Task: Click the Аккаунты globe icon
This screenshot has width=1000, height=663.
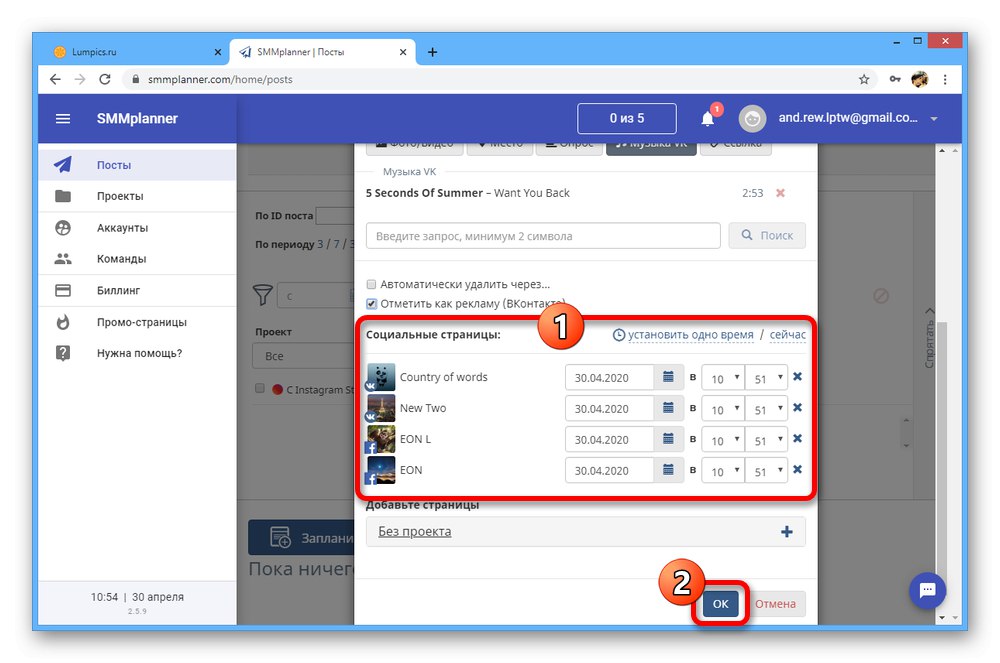Action: (x=62, y=228)
